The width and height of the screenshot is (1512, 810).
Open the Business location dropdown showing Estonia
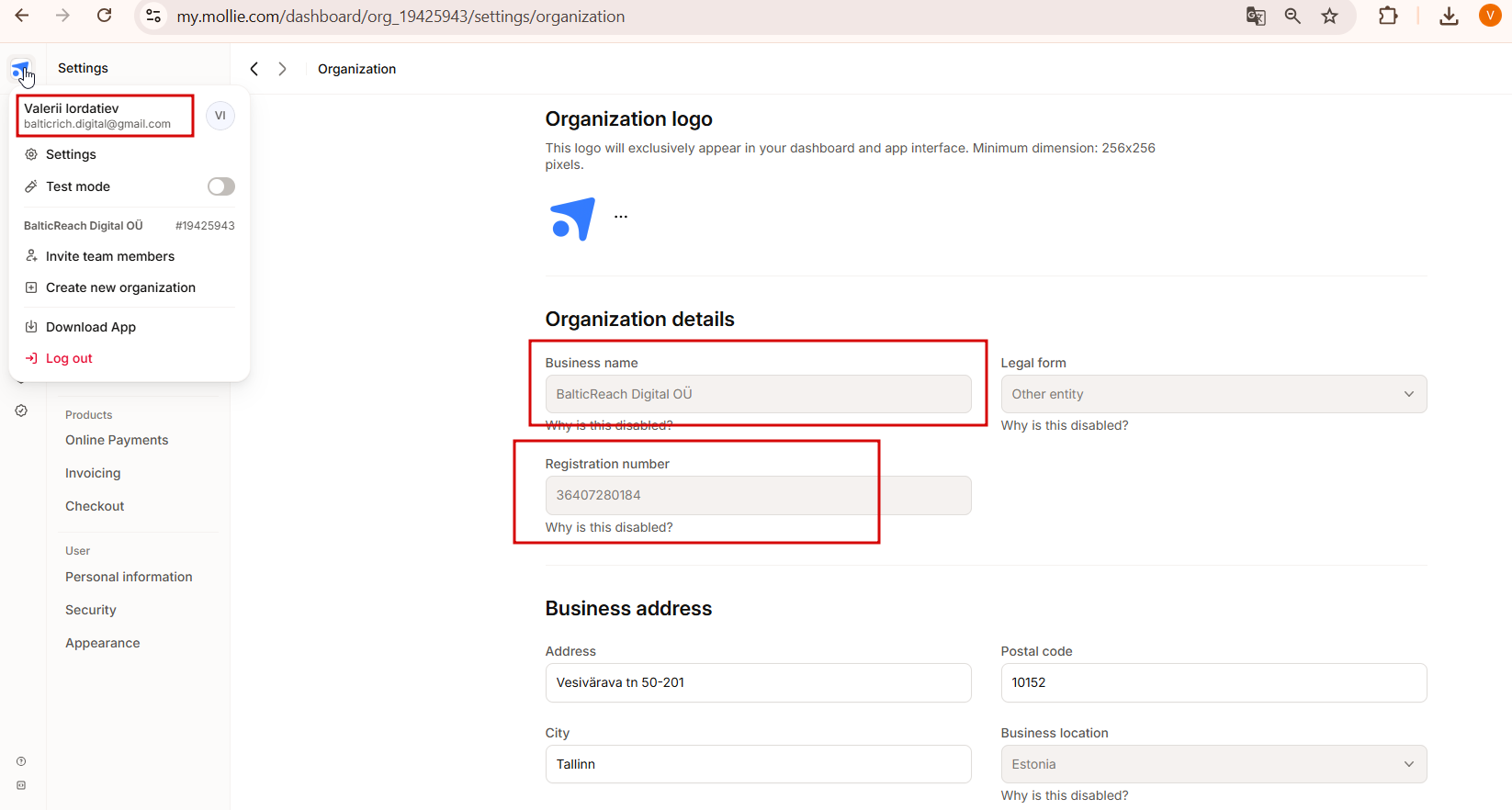(x=1213, y=764)
